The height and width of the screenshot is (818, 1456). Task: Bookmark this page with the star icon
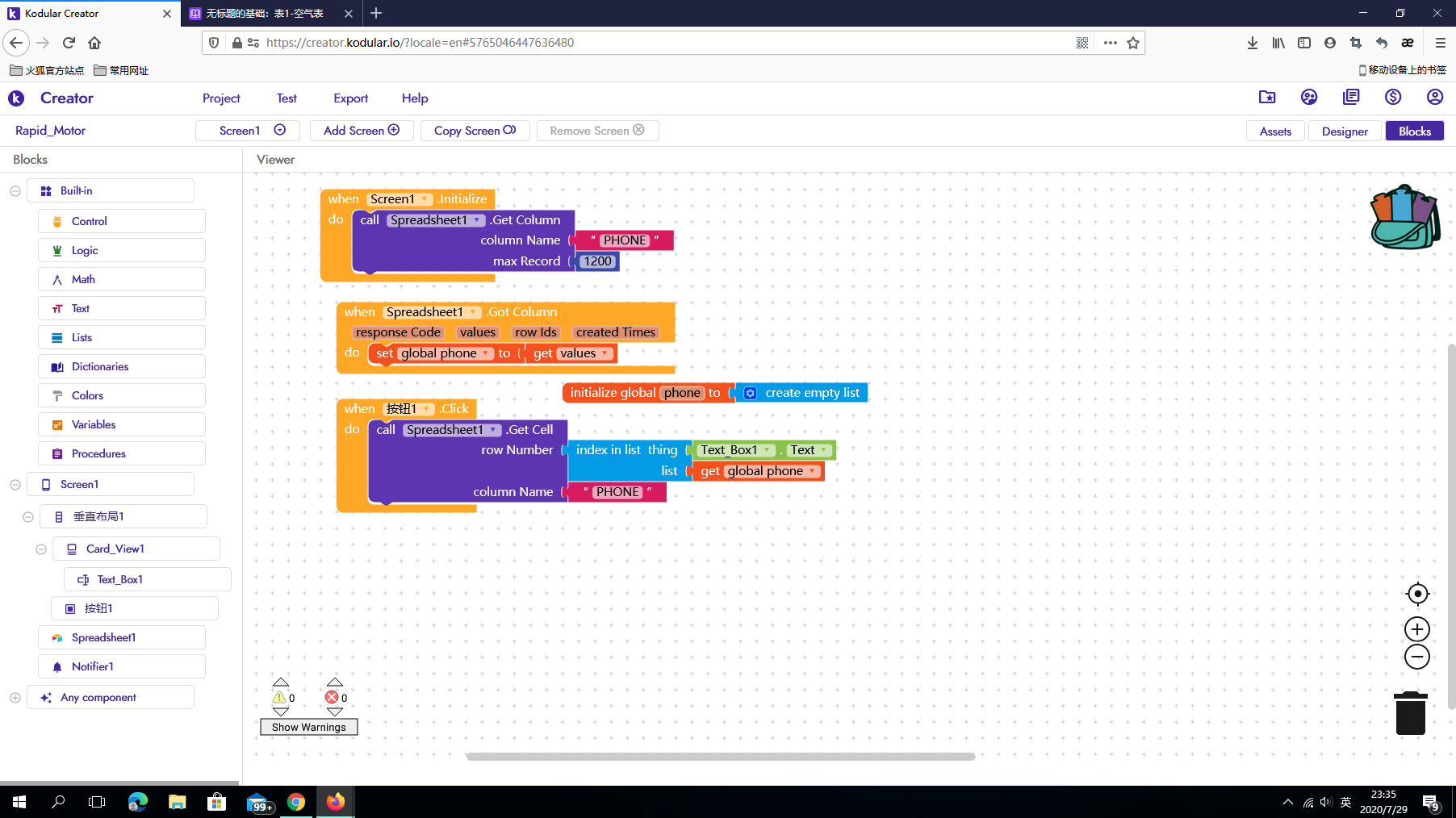tap(1133, 43)
